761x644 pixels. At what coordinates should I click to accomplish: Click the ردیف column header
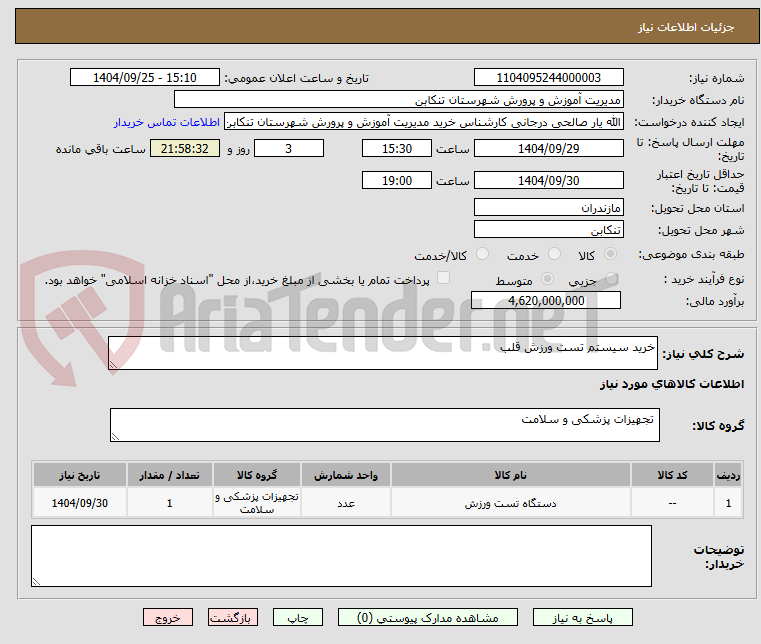click(x=728, y=475)
